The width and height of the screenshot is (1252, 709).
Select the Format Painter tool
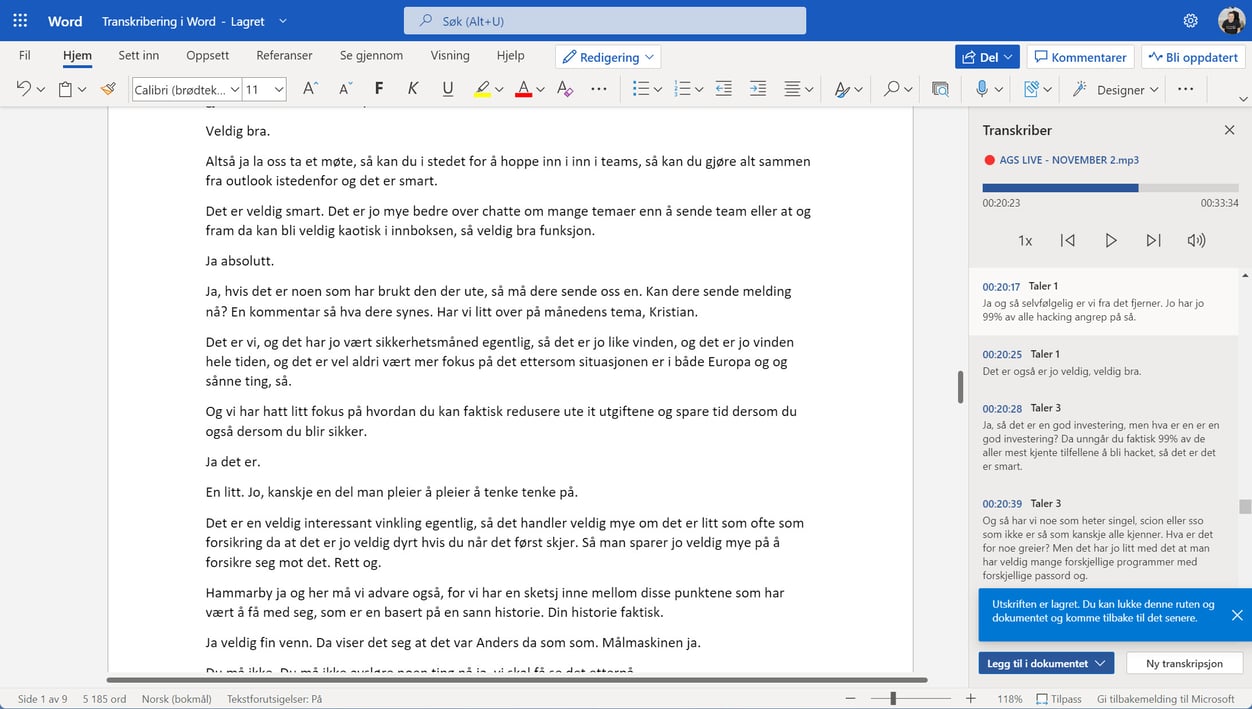[x=108, y=89]
